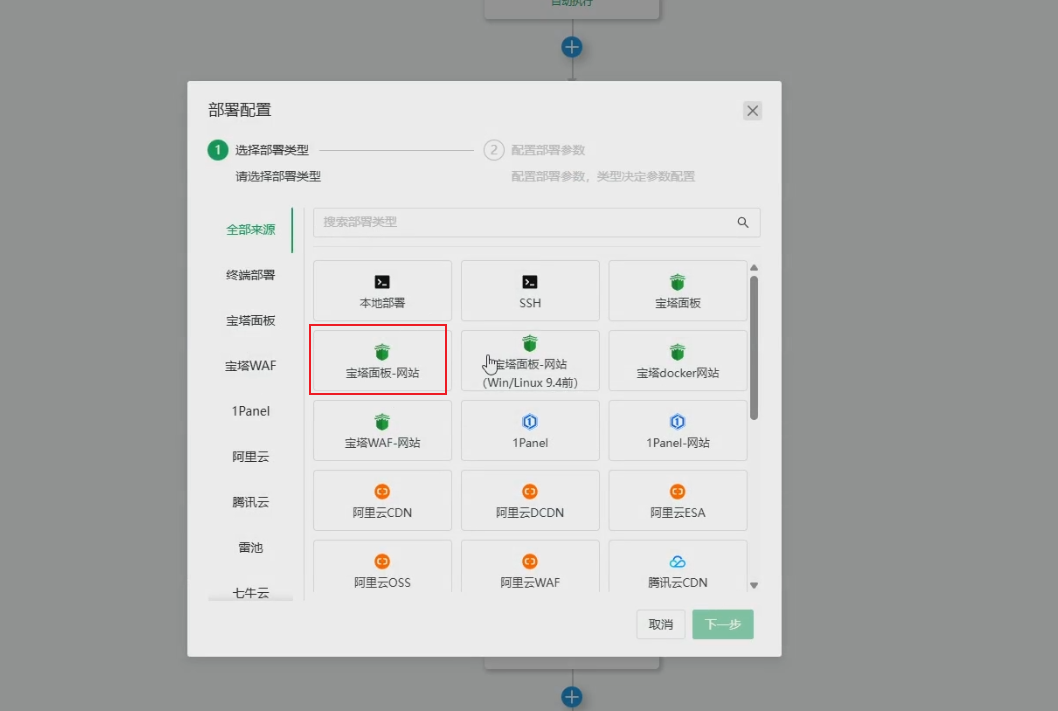Select the 1Panel deployment icon
The width and height of the screenshot is (1058, 711).
click(529, 430)
